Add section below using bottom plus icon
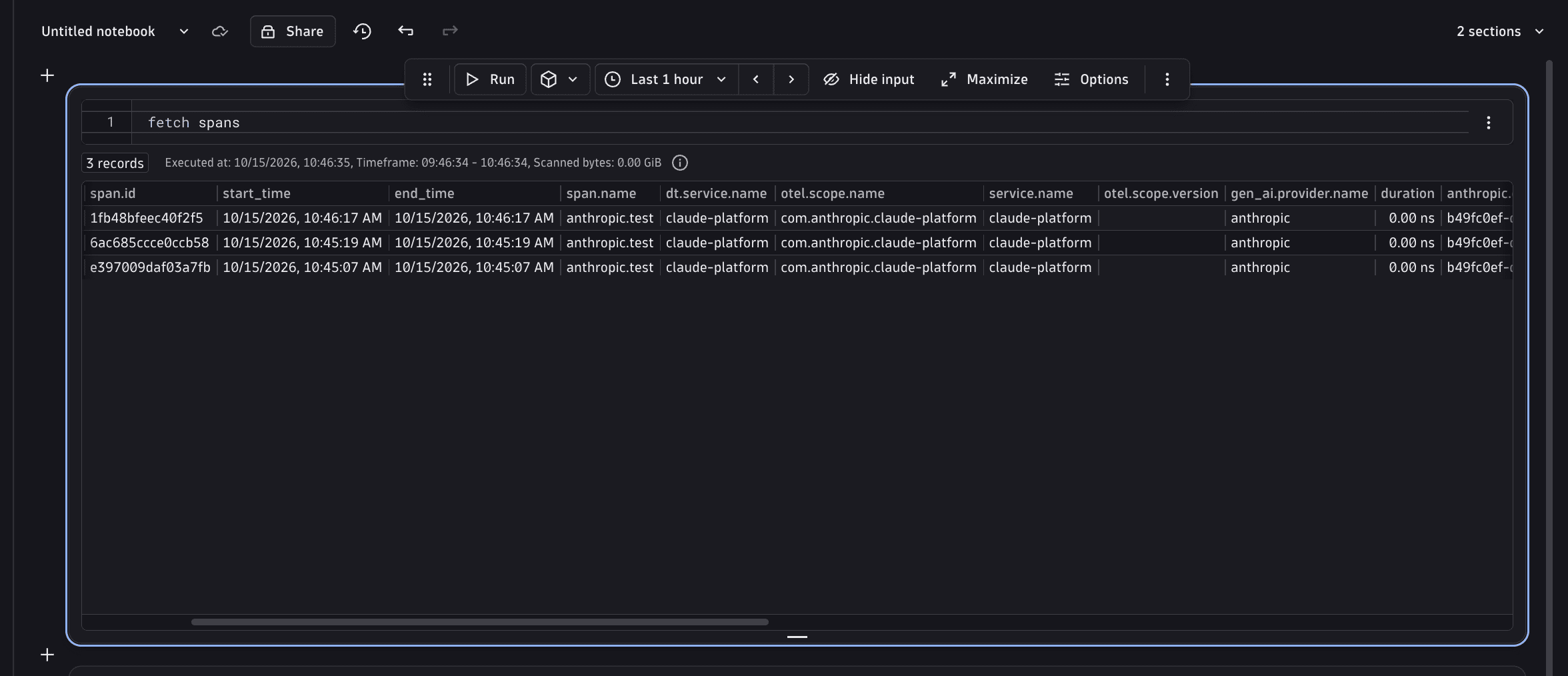This screenshot has width=1568, height=676. click(47, 655)
